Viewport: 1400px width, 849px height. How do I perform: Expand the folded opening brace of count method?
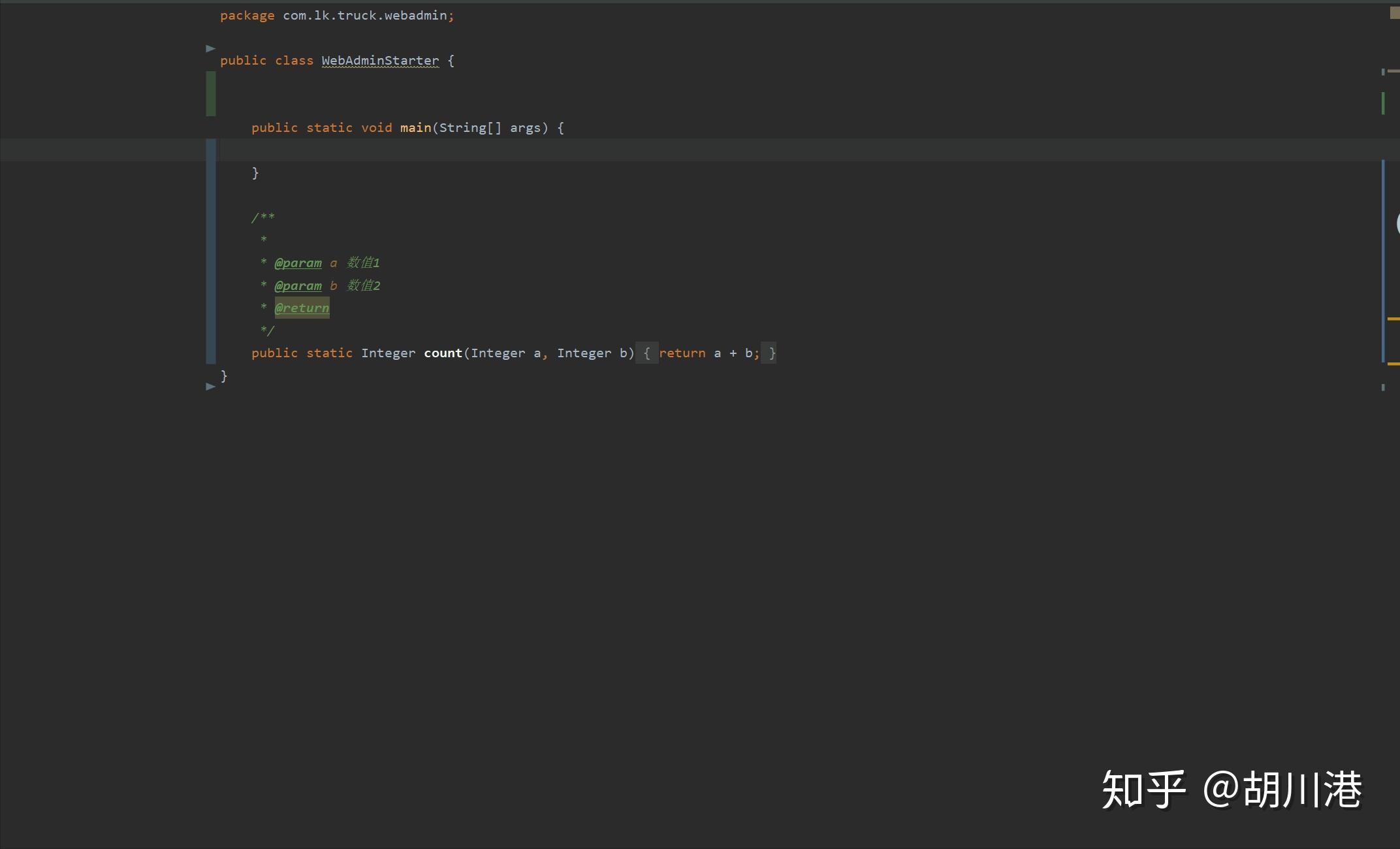[646, 353]
